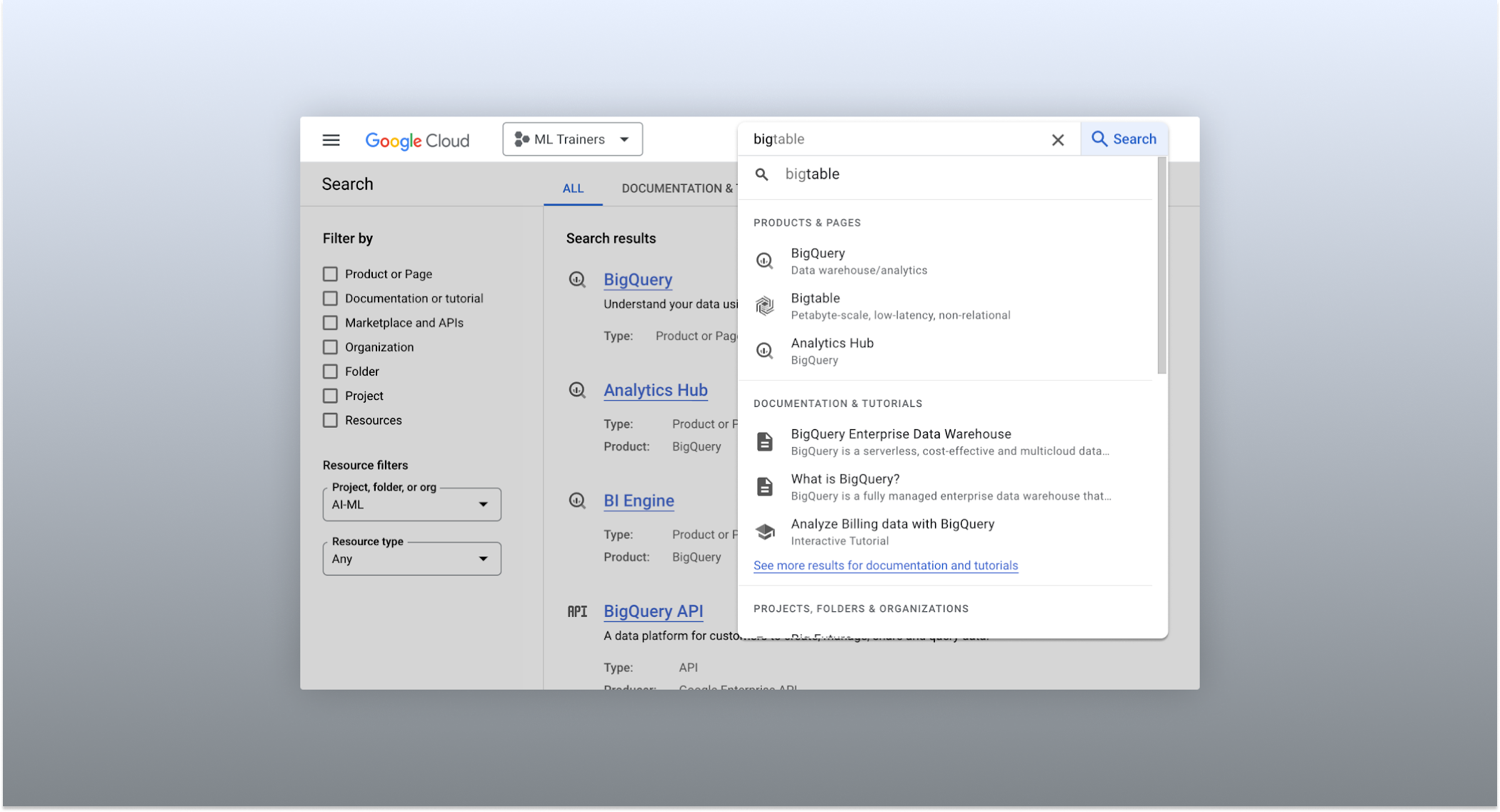Click the API icon beside BigQuery API
This screenshot has height=812, width=1500.
click(577, 611)
